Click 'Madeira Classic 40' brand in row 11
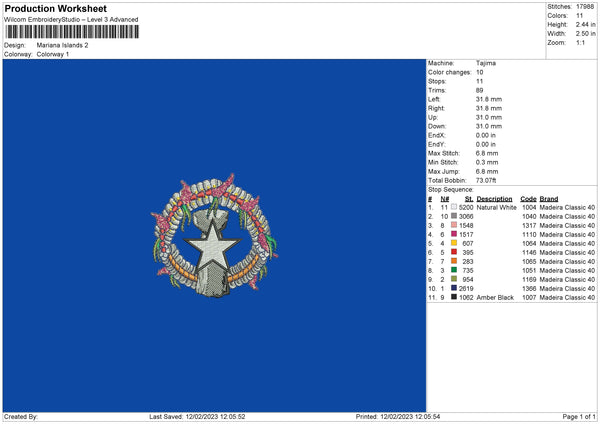Viewport: 600px width, 424px height. coord(567,297)
